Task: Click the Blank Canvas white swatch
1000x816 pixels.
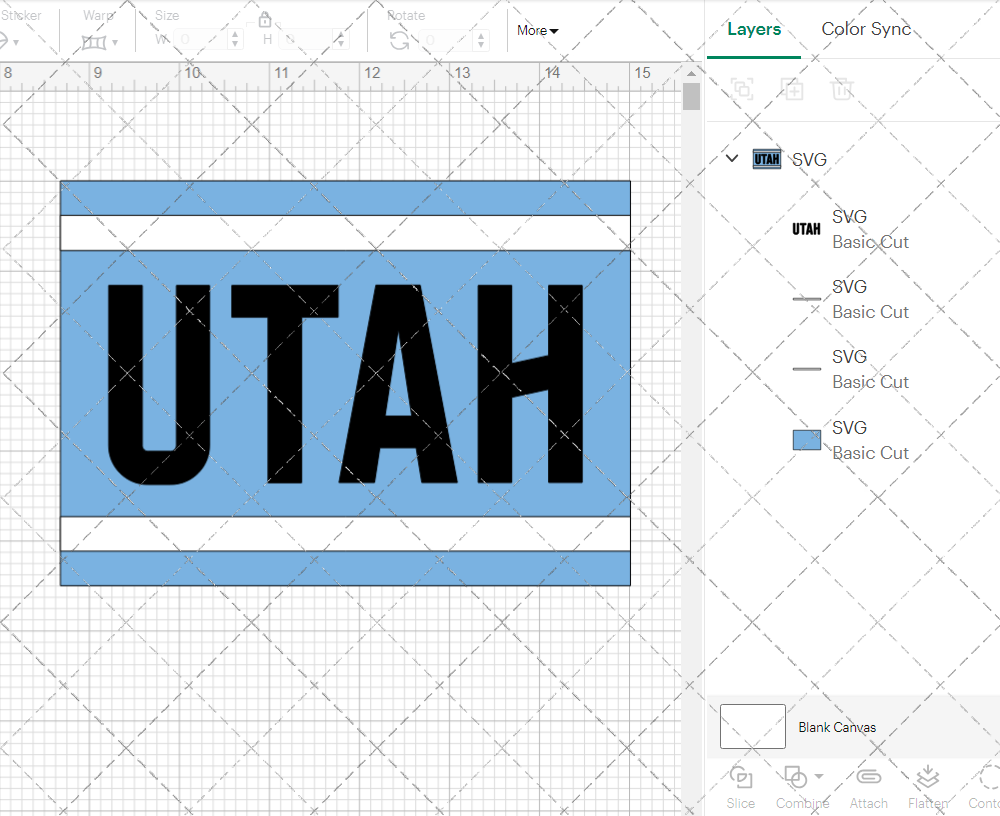Action: (x=752, y=727)
